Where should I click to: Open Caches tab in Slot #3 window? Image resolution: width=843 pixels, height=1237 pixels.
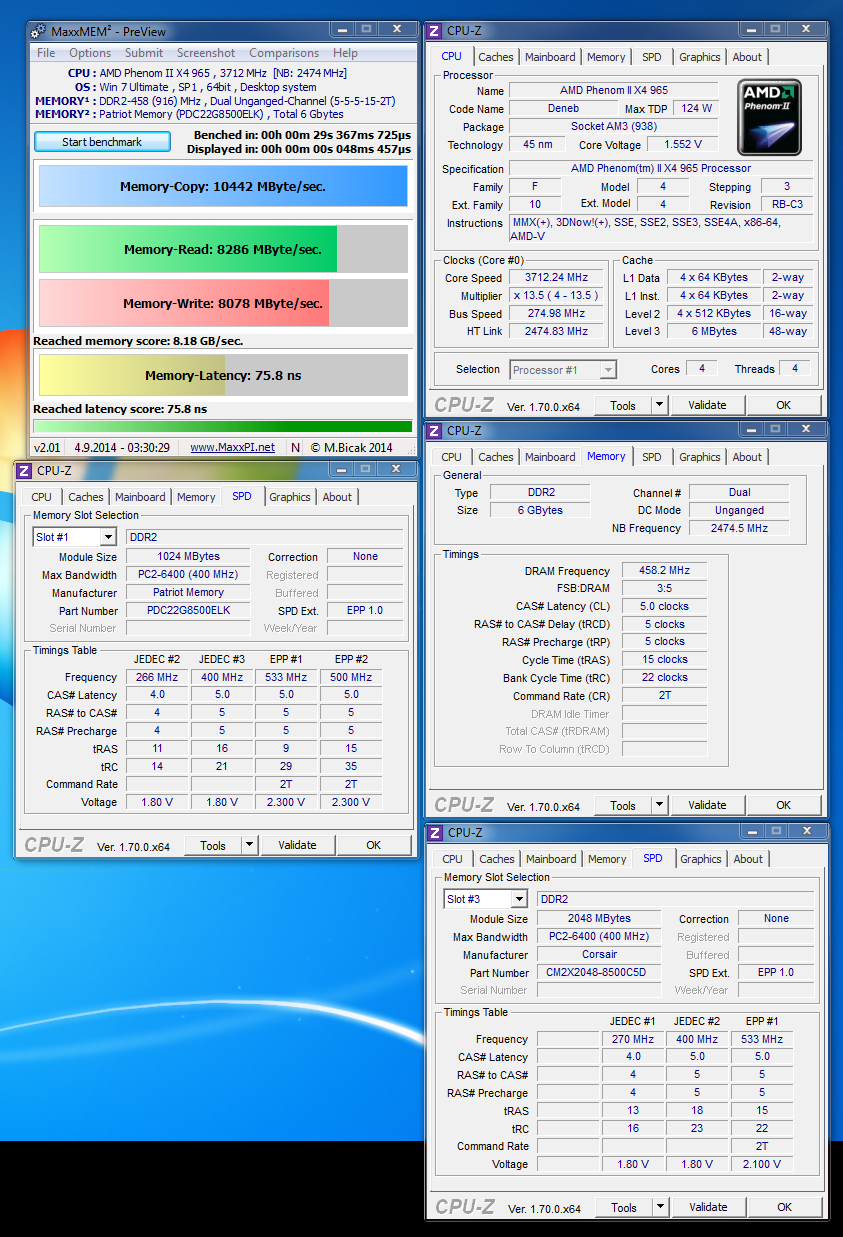[x=496, y=859]
